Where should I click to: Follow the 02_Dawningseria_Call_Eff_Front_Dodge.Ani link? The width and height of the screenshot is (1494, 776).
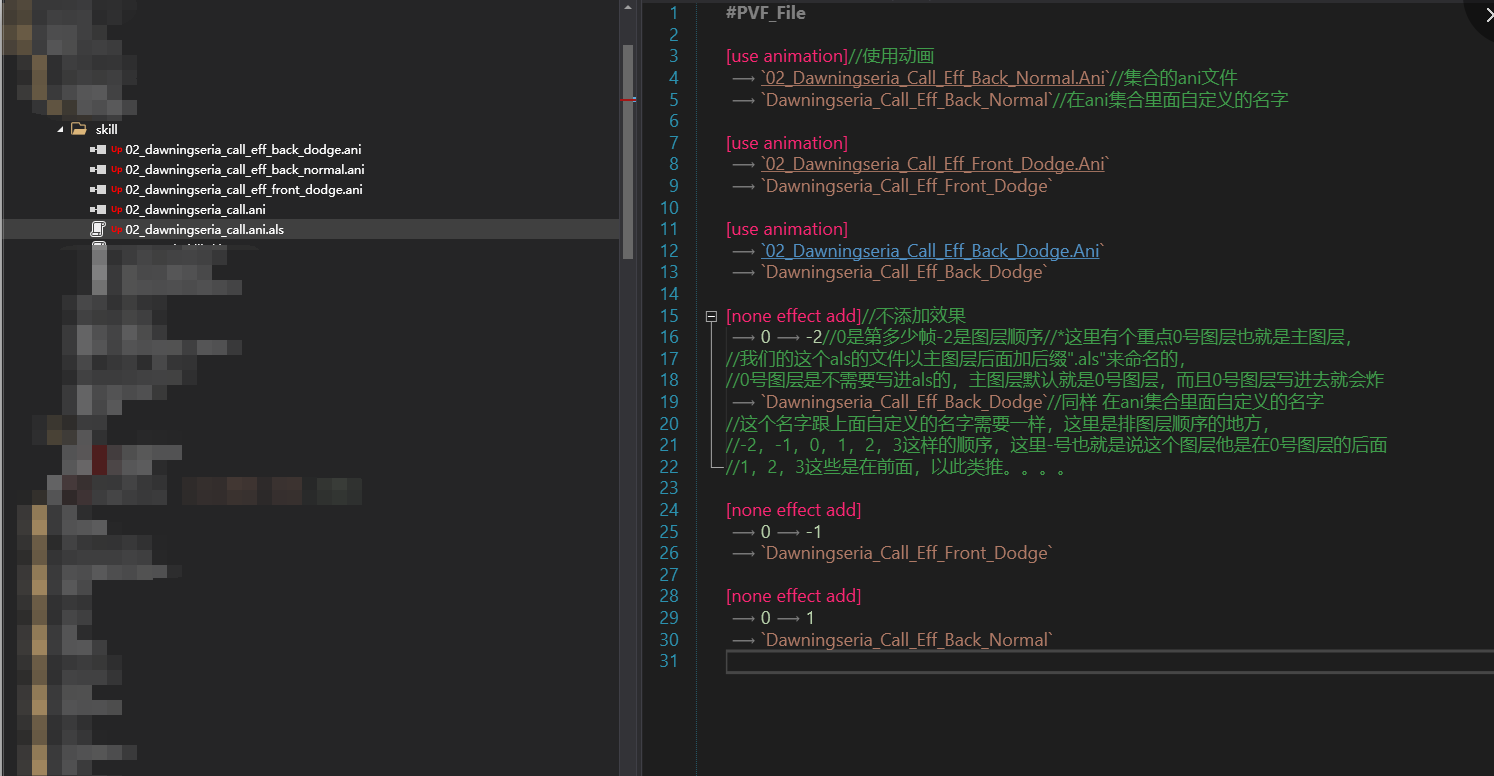click(x=934, y=164)
